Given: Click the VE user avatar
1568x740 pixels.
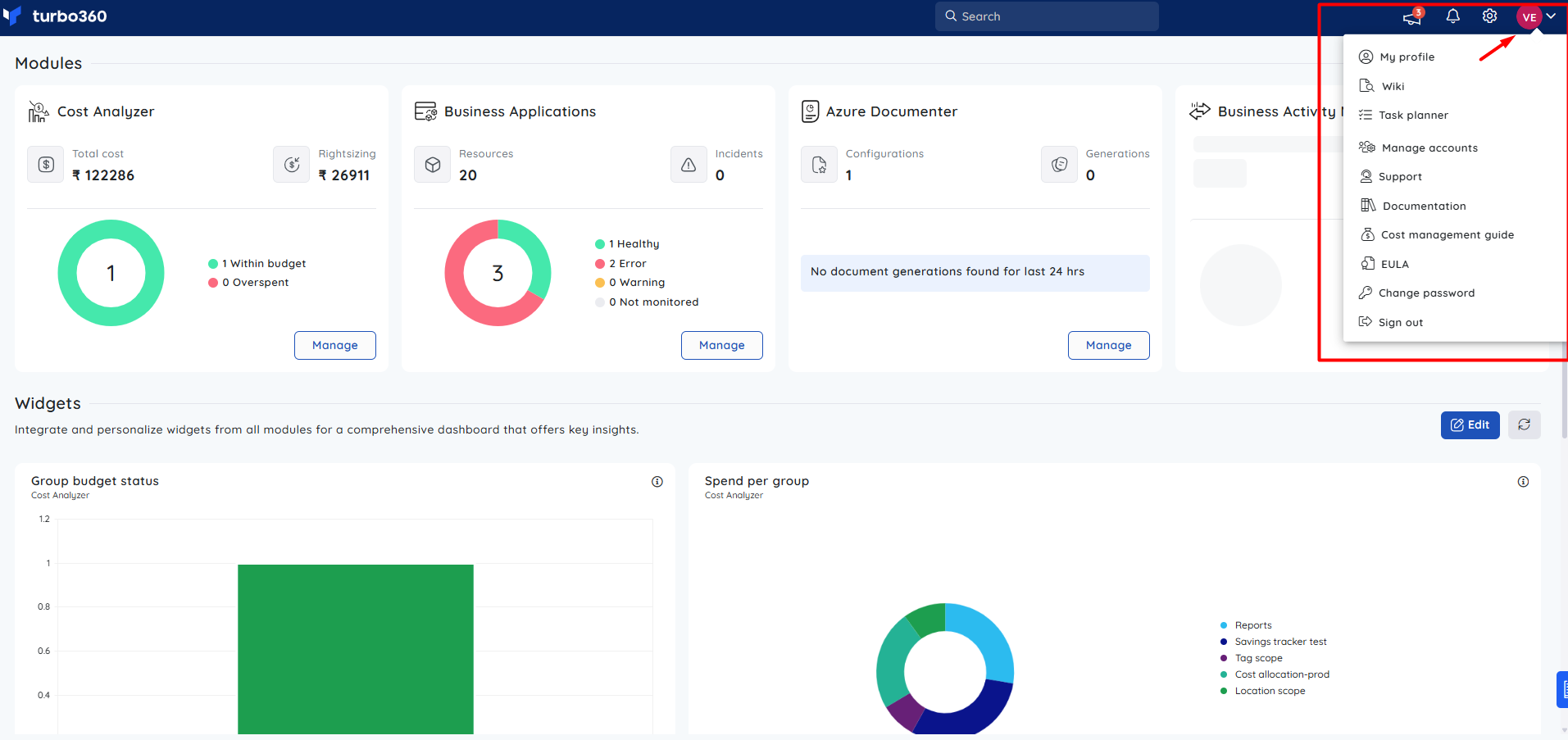Looking at the screenshot, I should pyautogui.click(x=1529, y=16).
